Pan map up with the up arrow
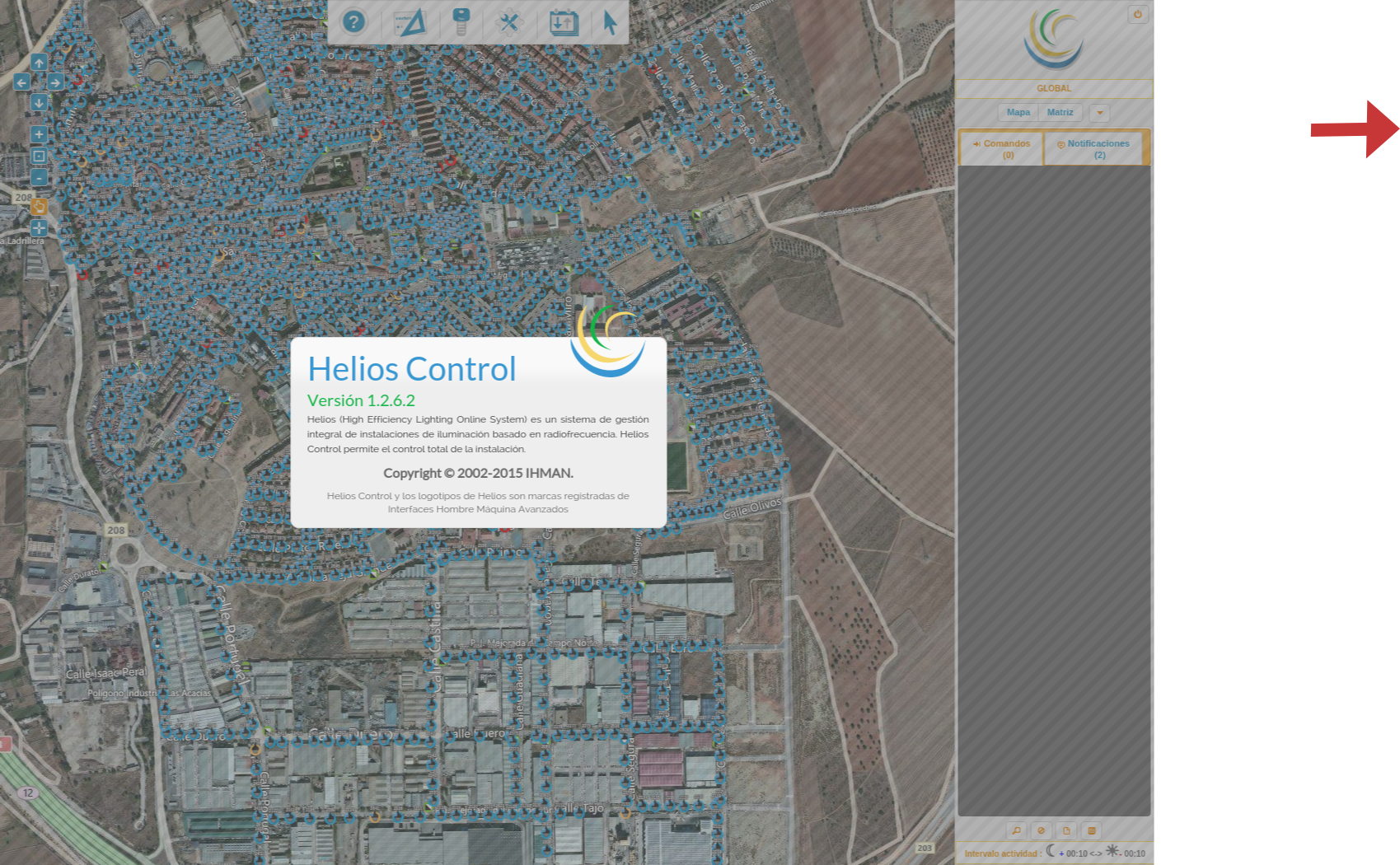This screenshot has height=865, width=1400. click(39, 63)
